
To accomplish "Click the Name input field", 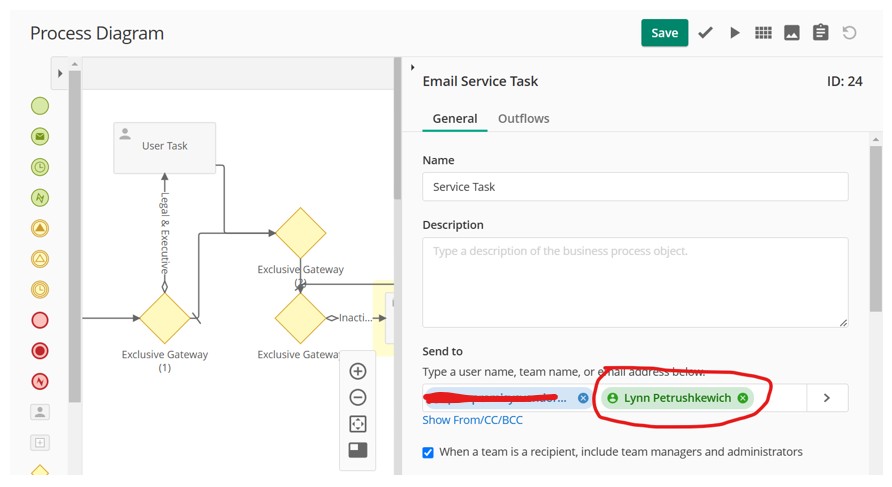I will click(x=635, y=187).
